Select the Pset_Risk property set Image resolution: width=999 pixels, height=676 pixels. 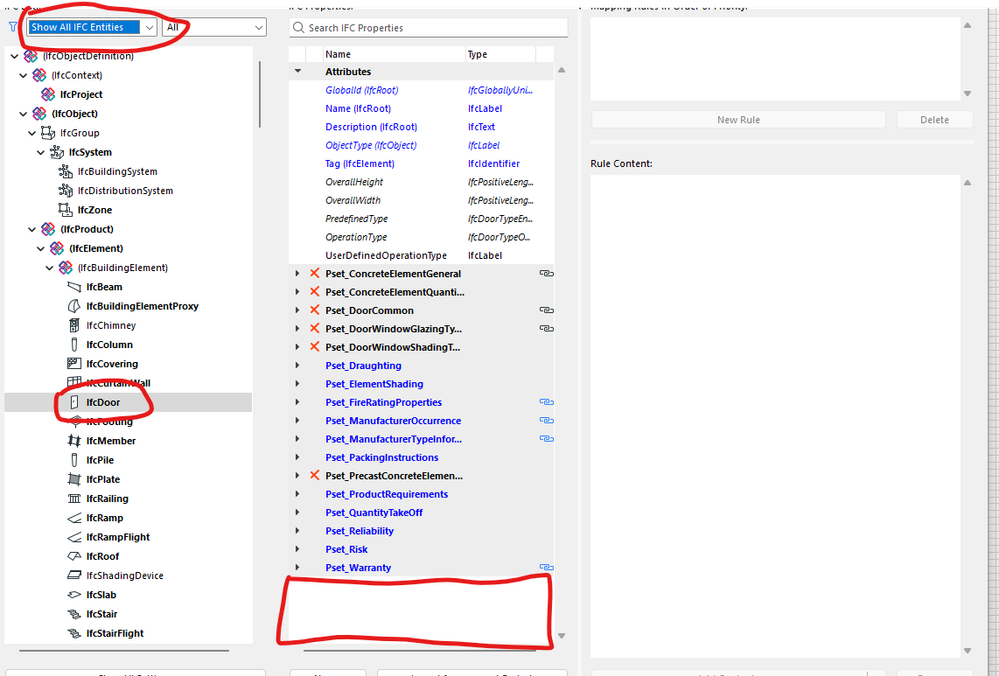pyautogui.click(x=346, y=549)
